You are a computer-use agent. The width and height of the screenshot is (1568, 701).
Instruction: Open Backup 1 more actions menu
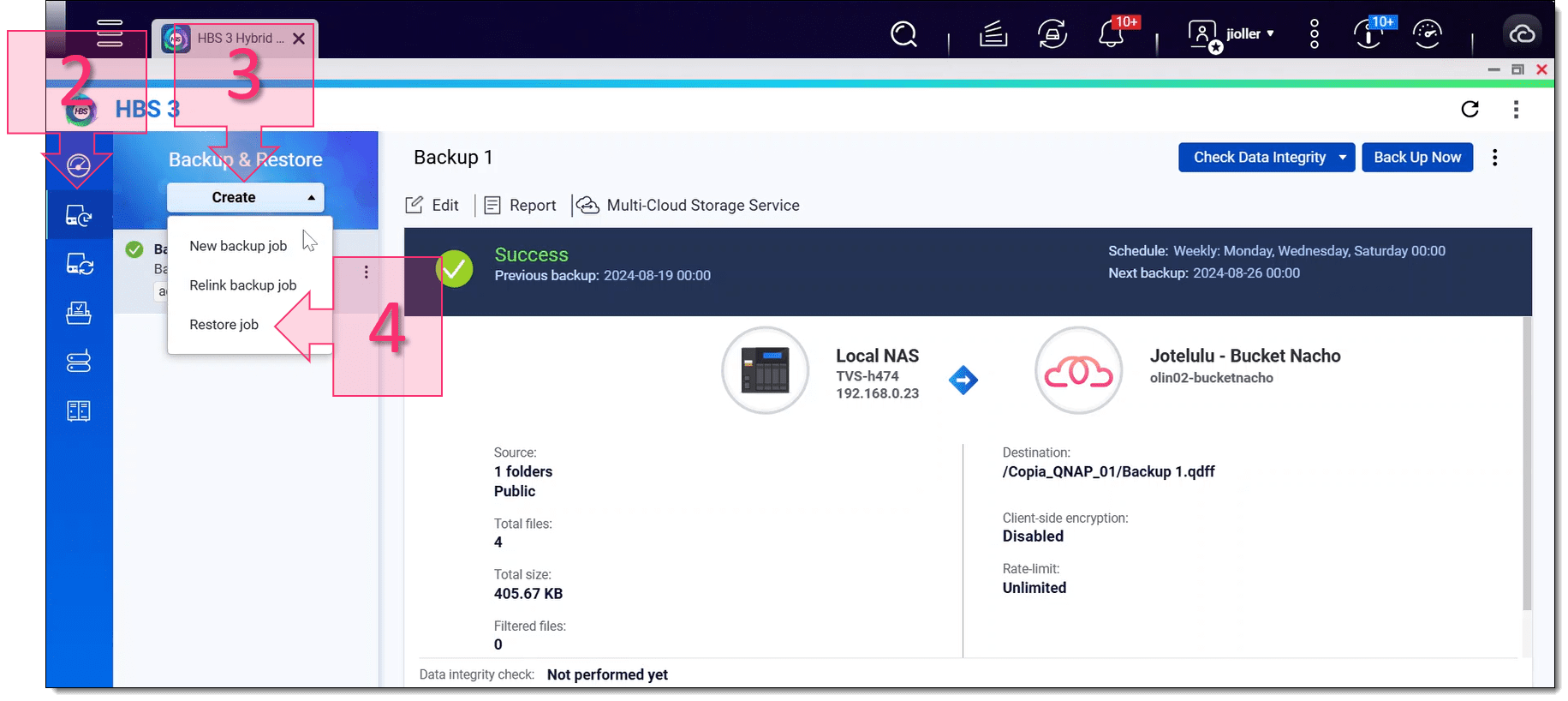1495,158
